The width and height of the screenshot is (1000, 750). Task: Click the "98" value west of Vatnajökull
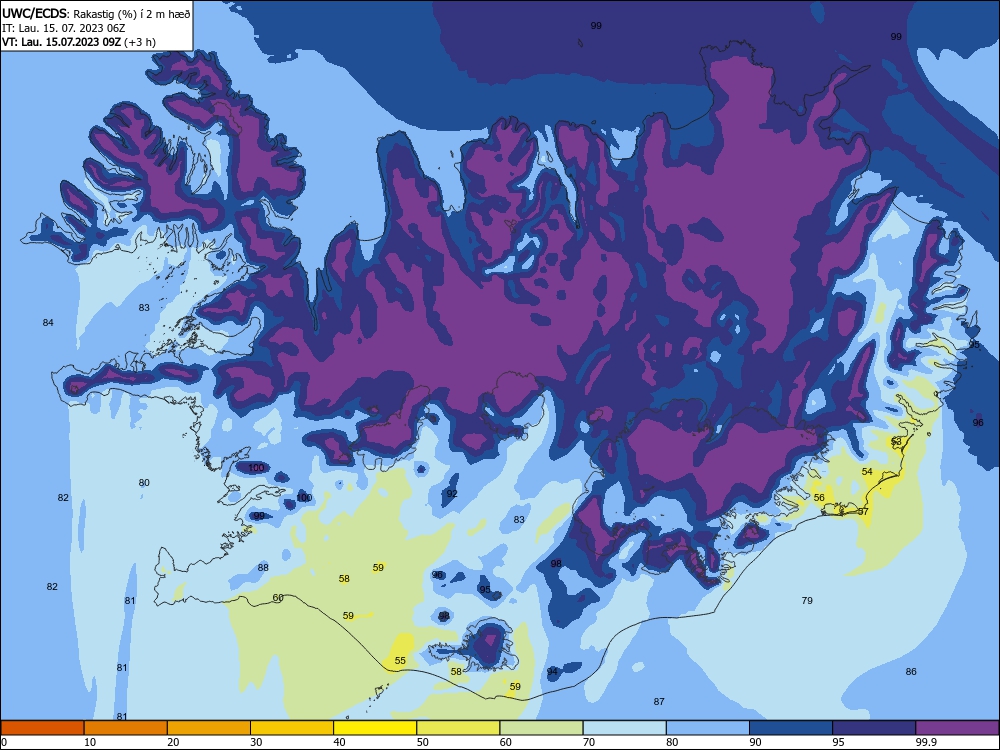(x=556, y=563)
